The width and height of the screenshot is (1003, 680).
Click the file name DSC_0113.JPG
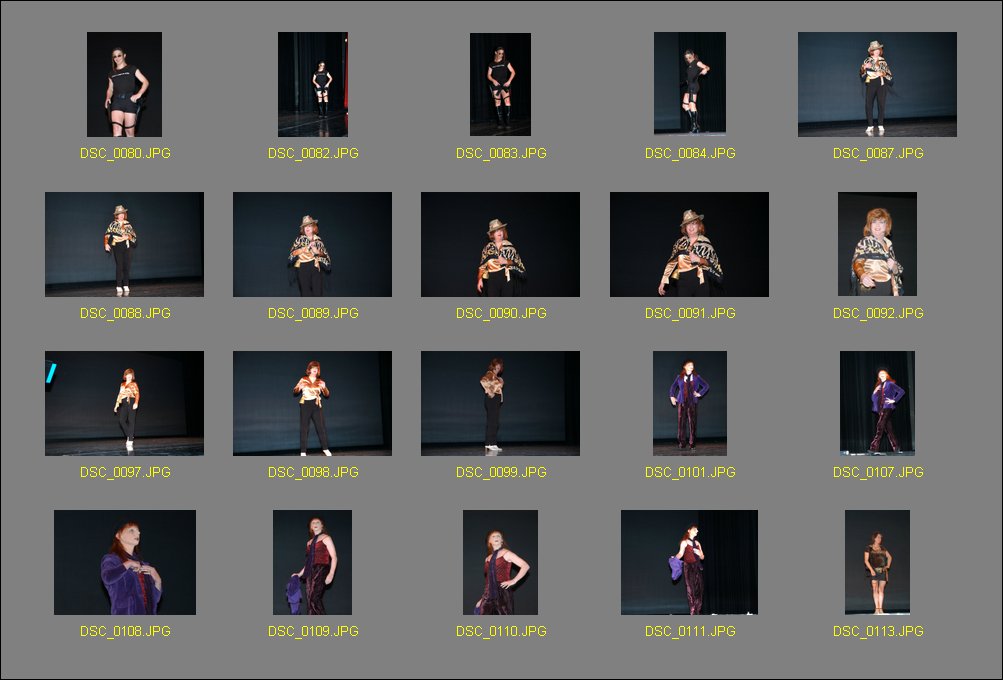pos(878,631)
